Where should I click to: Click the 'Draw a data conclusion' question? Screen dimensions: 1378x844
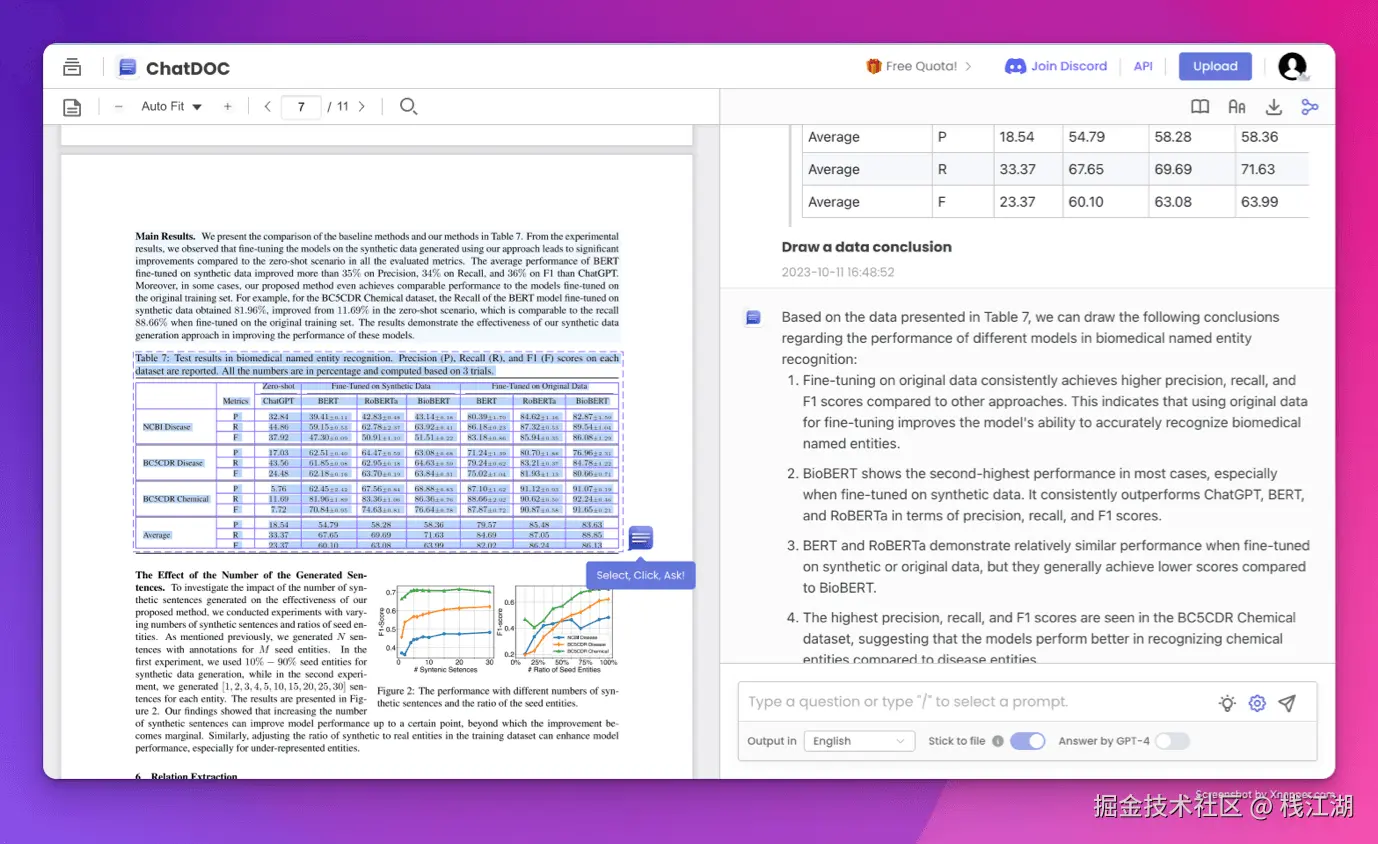(x=867, y=247)
